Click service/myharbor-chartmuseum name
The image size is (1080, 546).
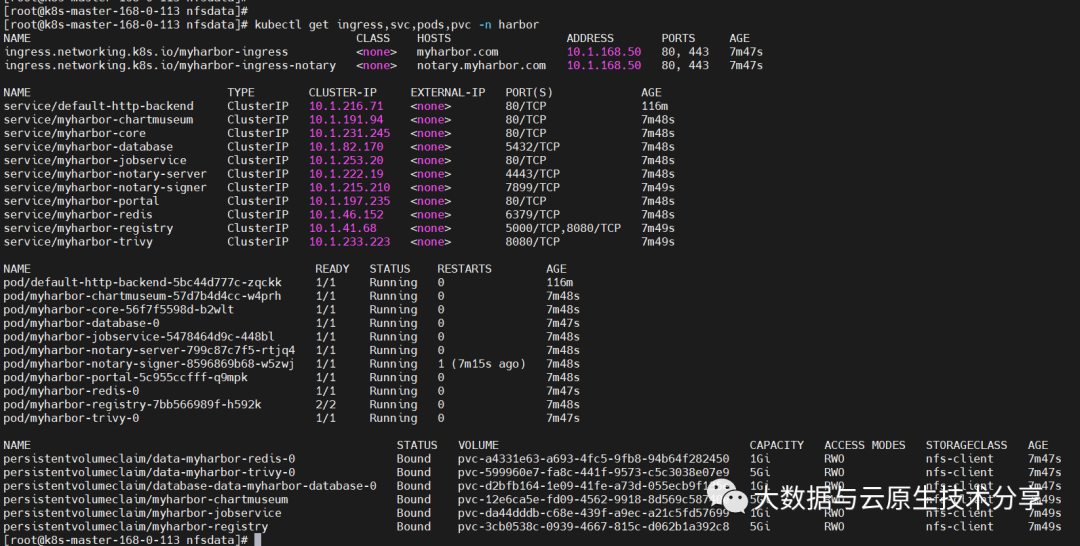pyautogui.click(x=98, y=120)
